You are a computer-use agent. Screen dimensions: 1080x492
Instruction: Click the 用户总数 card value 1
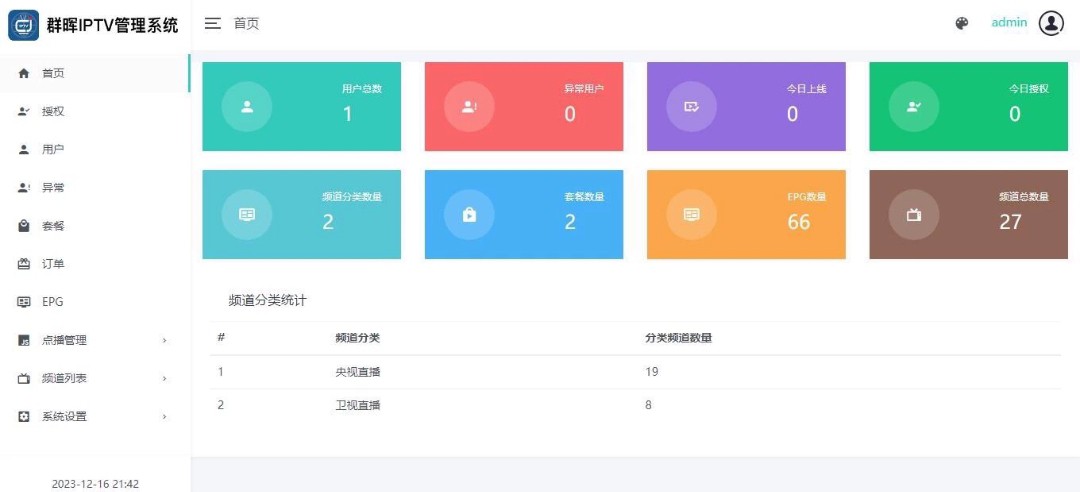[x=347, y=114]
